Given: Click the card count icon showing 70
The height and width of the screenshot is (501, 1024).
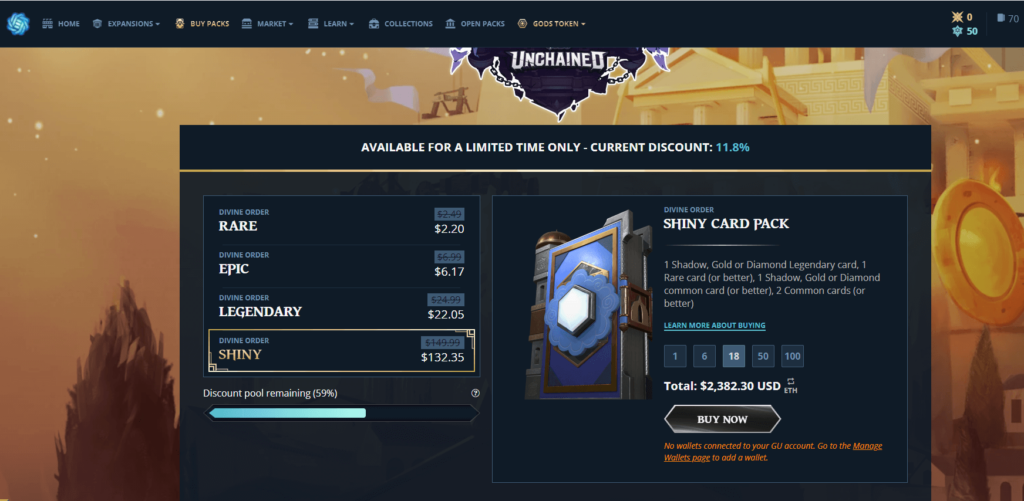Looking at the screenshot, I should (x=1001, y=18).
